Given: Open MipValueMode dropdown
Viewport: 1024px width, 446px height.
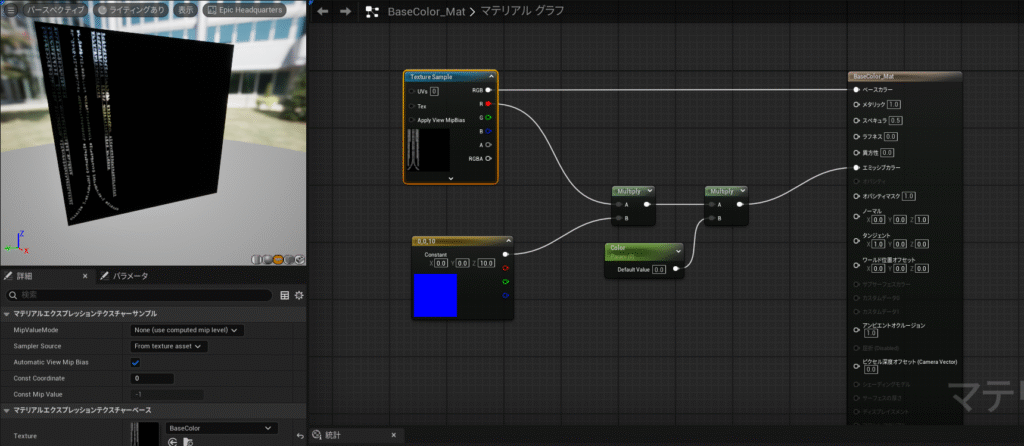Looking at the screenshot, I should click(187, 330).
